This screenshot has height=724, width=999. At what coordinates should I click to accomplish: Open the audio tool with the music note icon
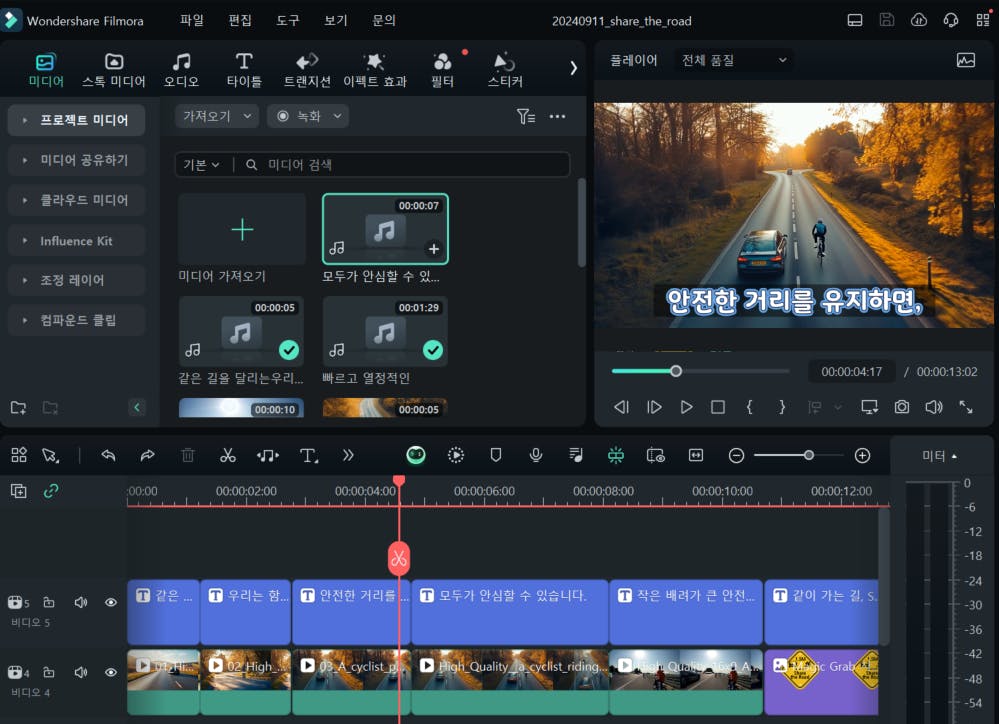point(267,455)
